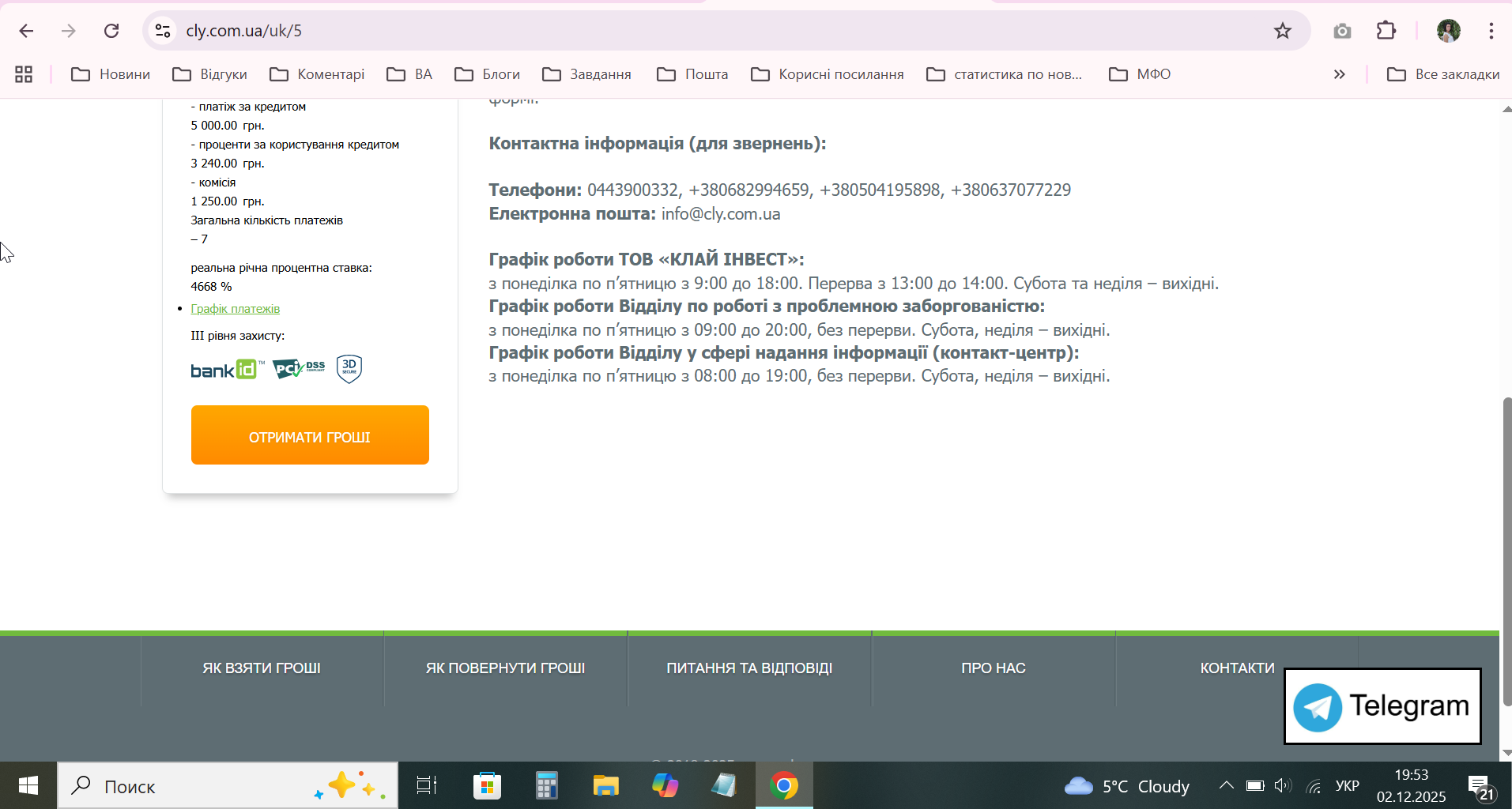Reload the current page
The image size is (1512, 809).
pos(111,31)
